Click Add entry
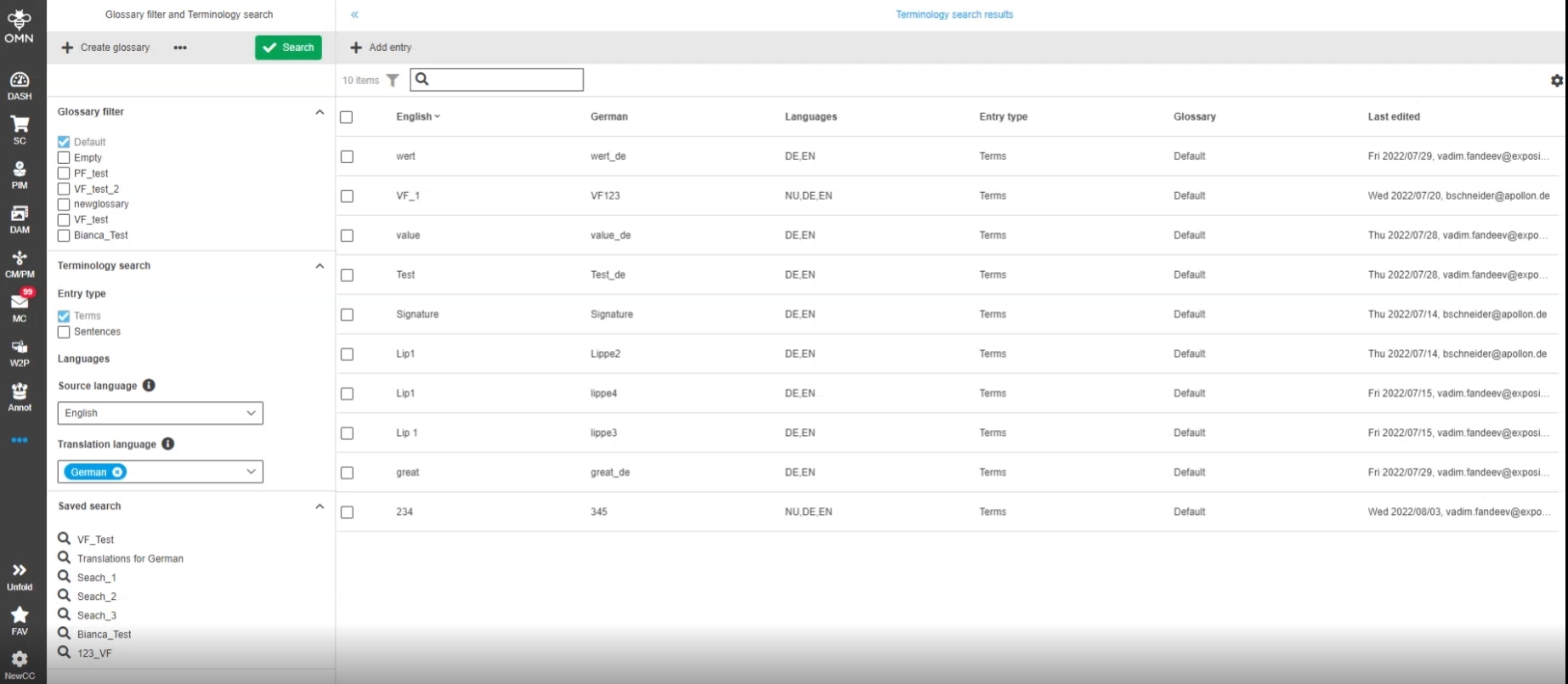 381,48
